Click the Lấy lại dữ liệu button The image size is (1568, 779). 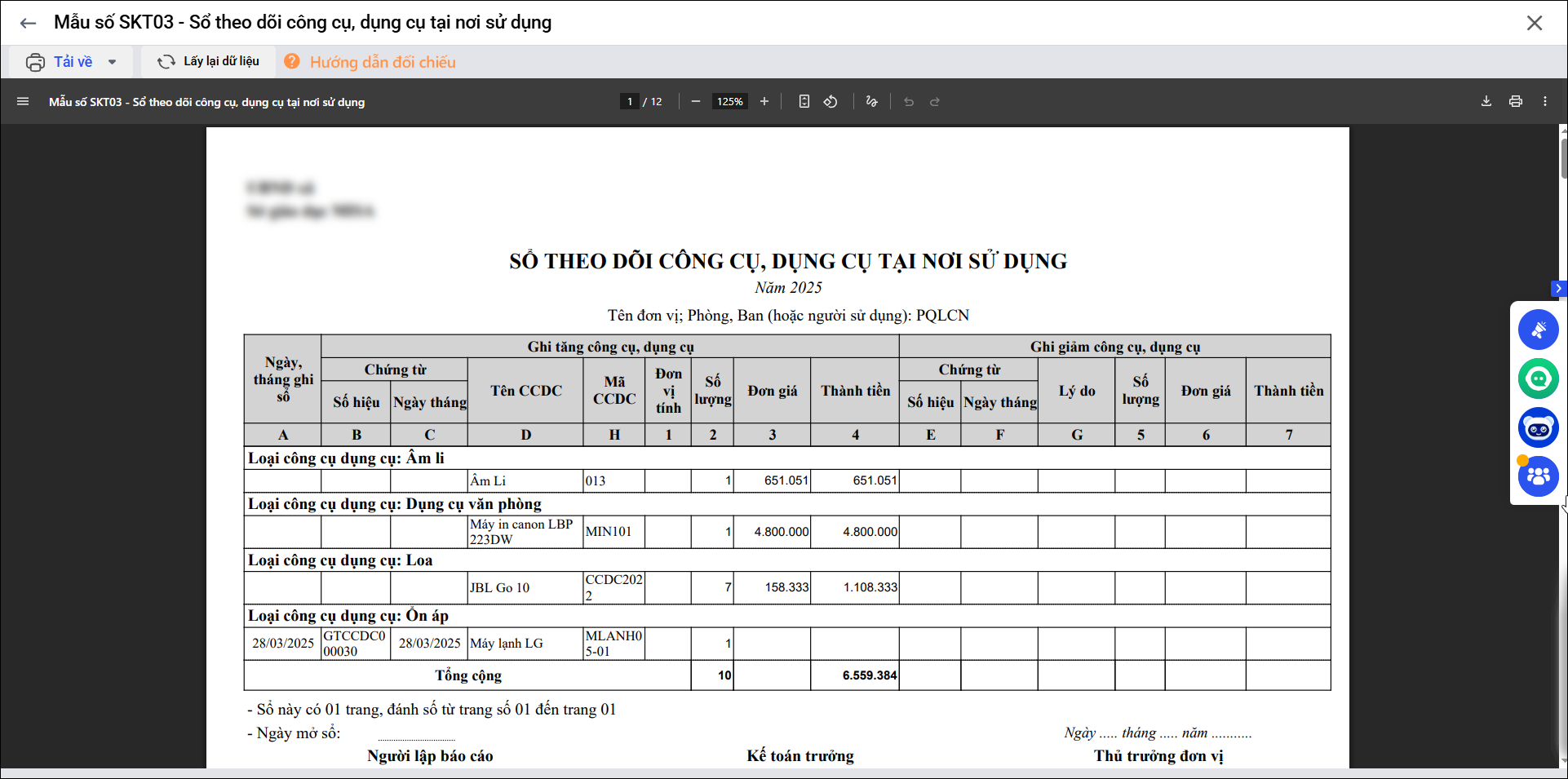pyautogui.click(x=209, y=61)
